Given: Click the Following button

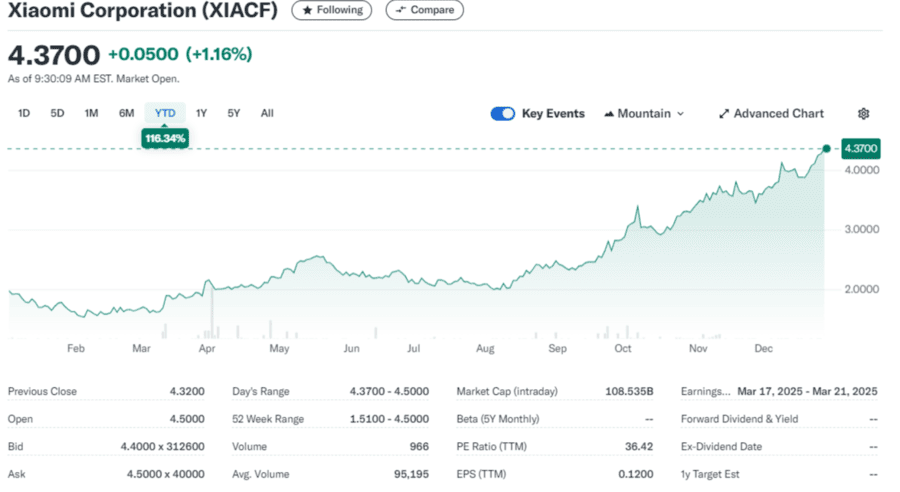Looking at the screenshot, I should 332,10.
